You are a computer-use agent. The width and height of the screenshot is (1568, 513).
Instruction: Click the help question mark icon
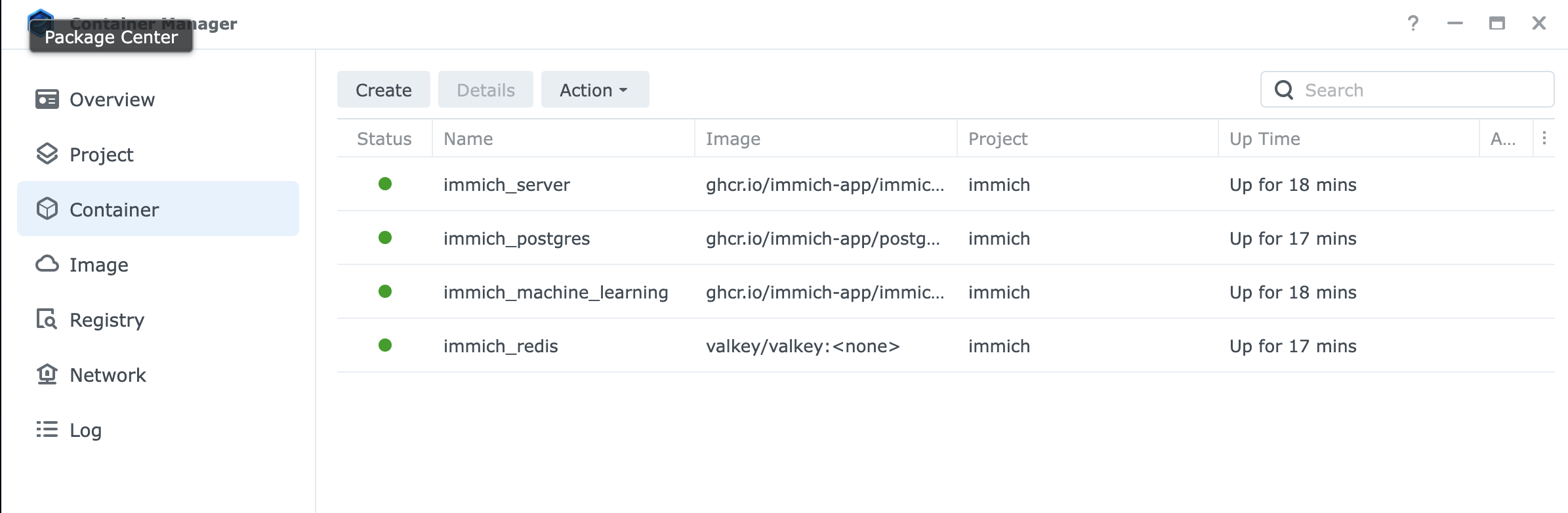coord(1413,24)
